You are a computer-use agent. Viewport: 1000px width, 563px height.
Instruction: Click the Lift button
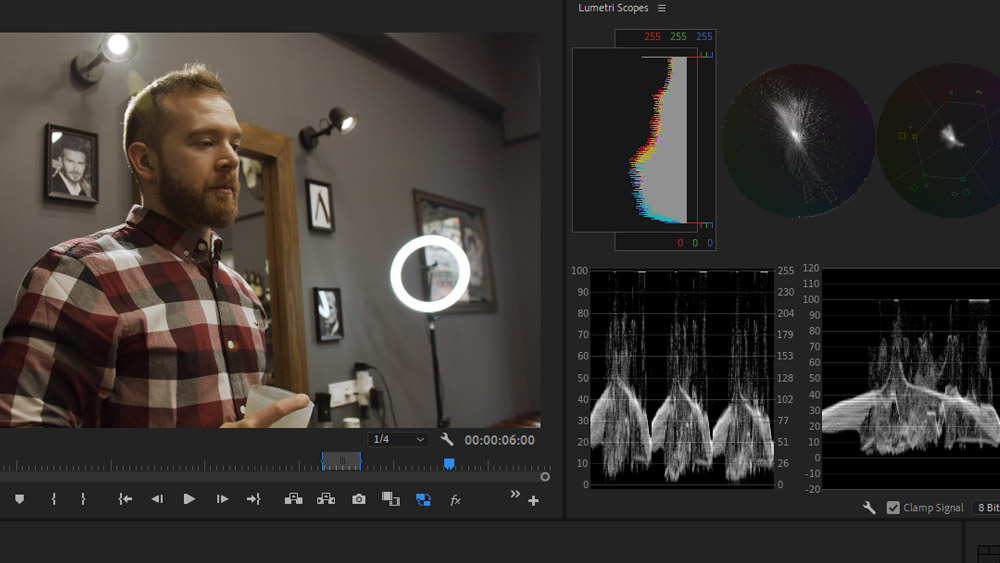click(293, 499)
